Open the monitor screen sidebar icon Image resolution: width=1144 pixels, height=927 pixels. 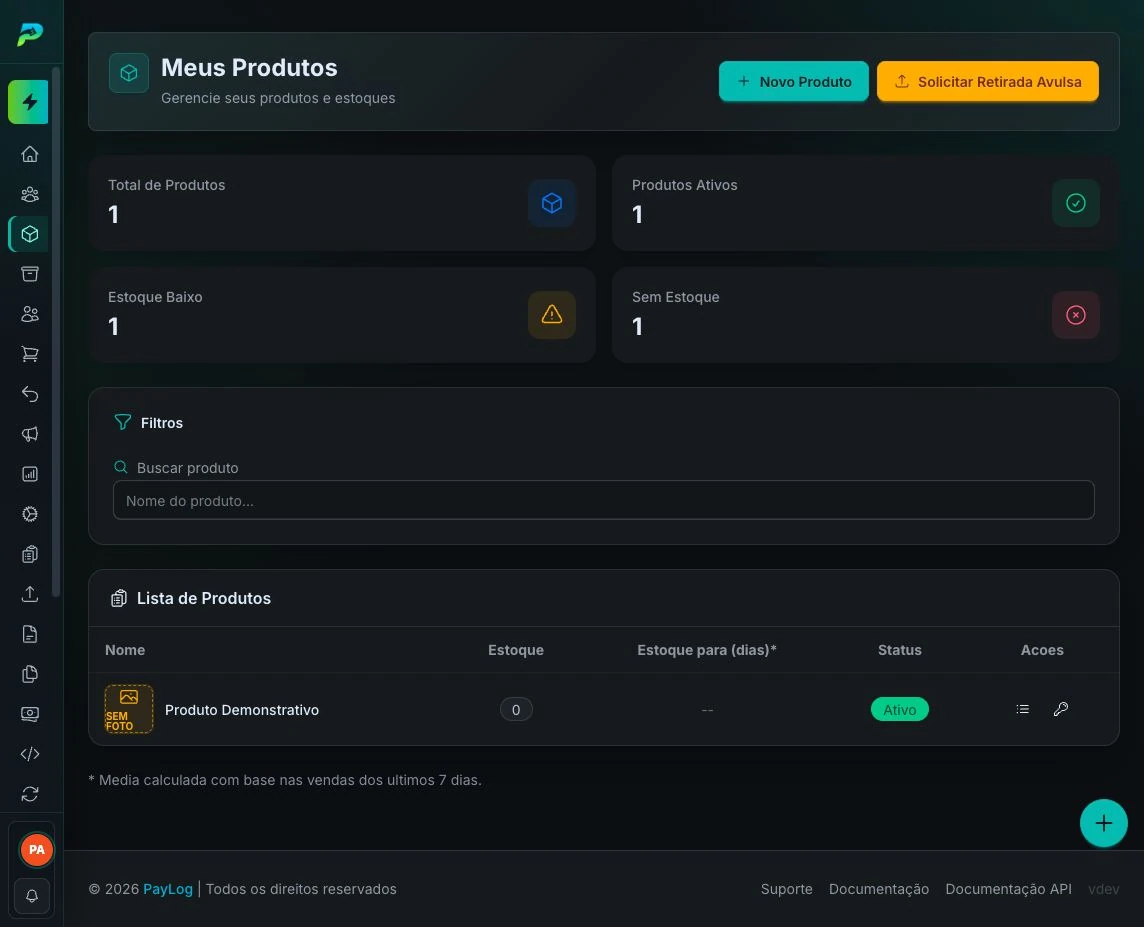tap(30, 714)
